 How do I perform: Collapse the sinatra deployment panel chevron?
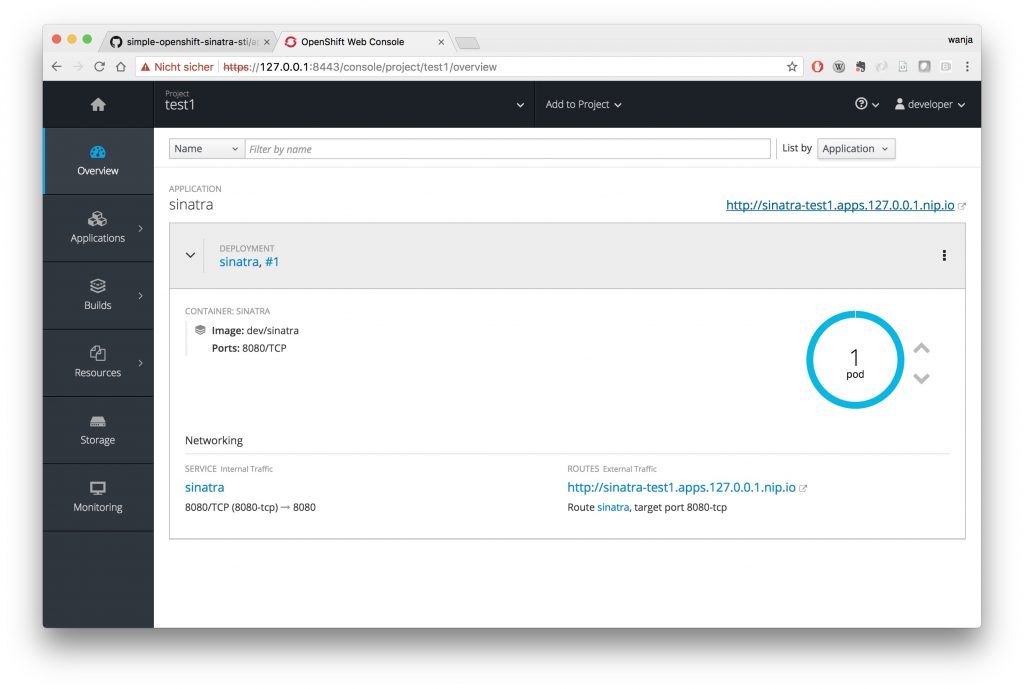[x=190, y=255]
